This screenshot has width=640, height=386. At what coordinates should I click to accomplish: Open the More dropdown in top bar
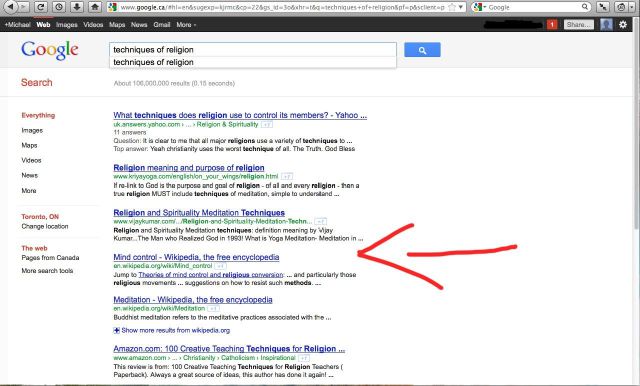coord(186,25)
